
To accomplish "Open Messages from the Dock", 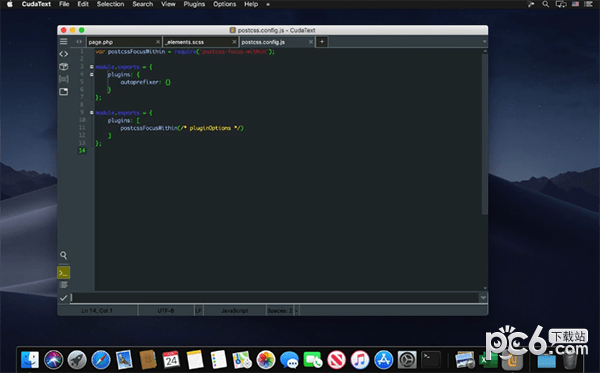I will click(x=289, y=360).
